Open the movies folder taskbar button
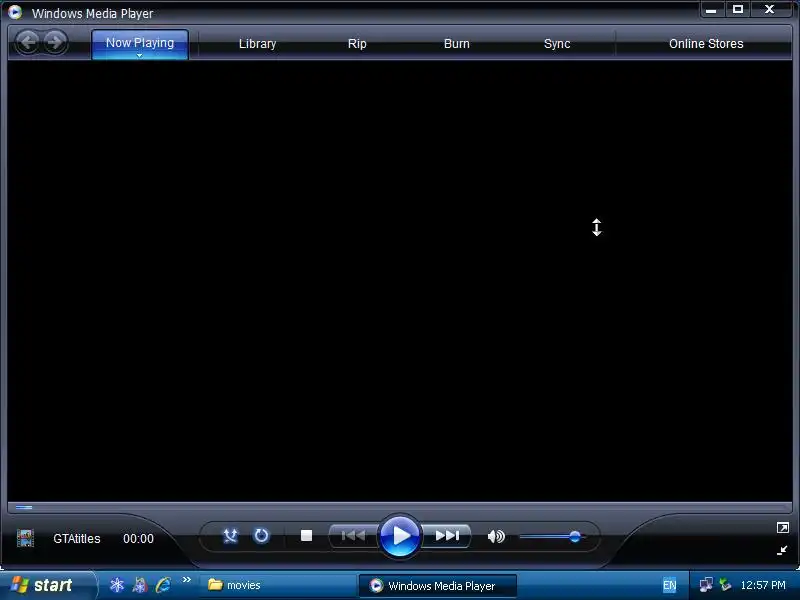The width and height of the screenshot is (800, 600). (278, 585)
